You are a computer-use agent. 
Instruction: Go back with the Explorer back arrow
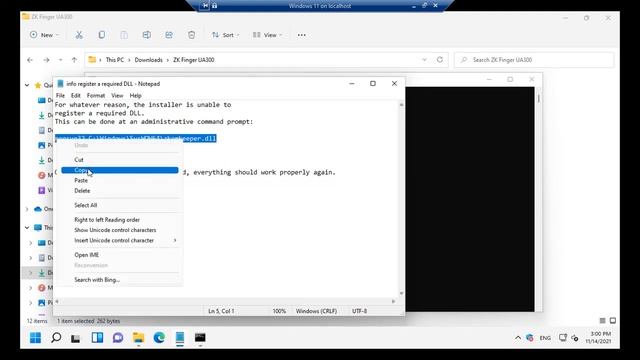point(30,60)
